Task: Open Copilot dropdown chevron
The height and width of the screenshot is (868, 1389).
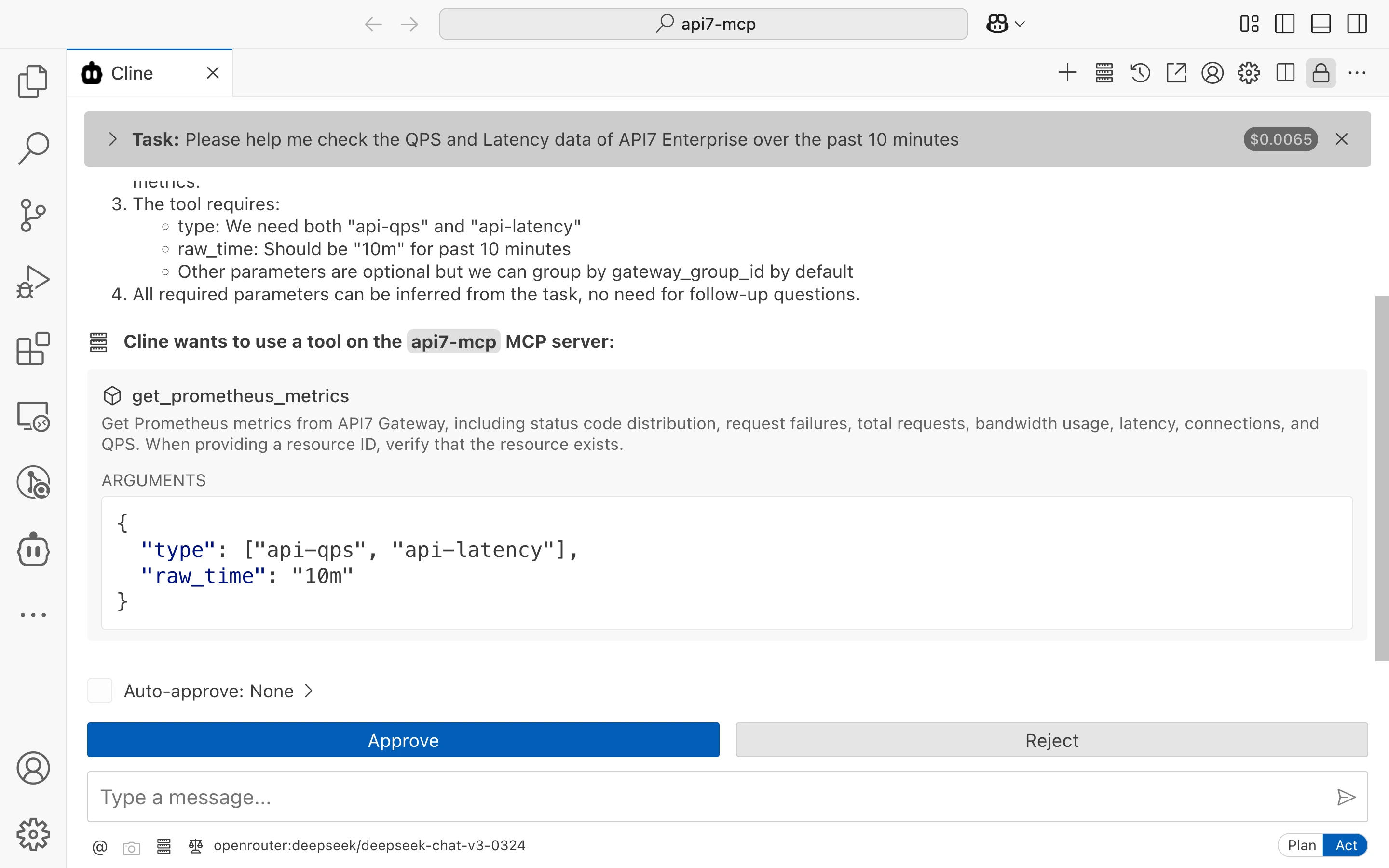Action: pos(1020,24)
